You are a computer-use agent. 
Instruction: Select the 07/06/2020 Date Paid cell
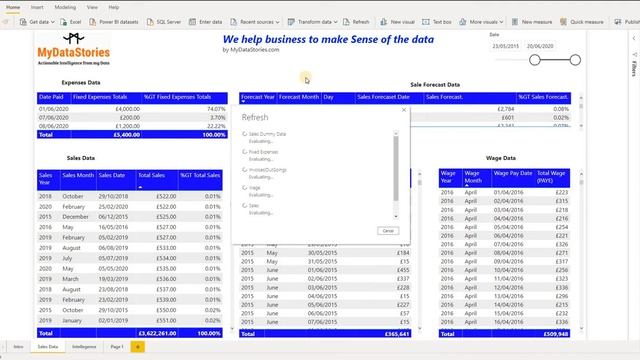pos(53,118)
